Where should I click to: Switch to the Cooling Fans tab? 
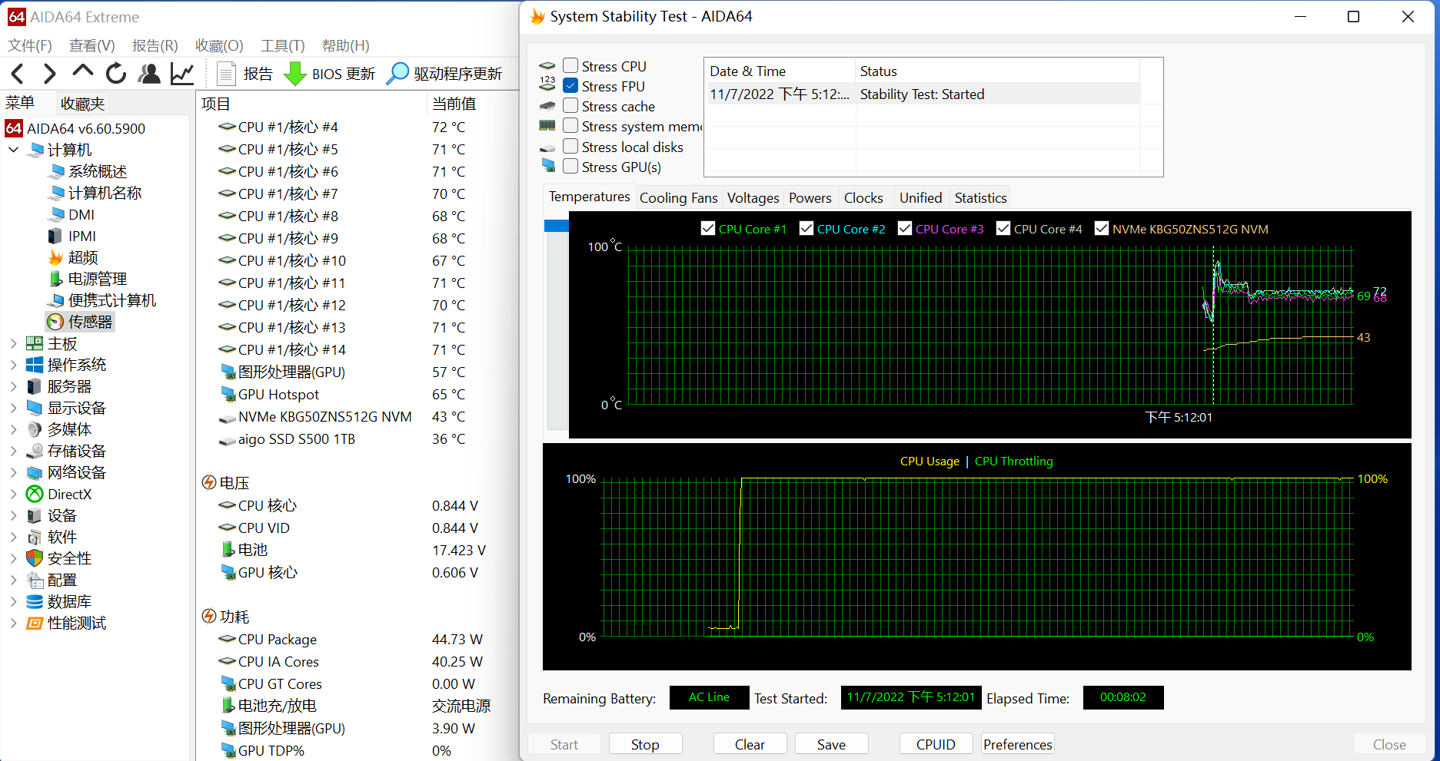(x=678, y=198)
